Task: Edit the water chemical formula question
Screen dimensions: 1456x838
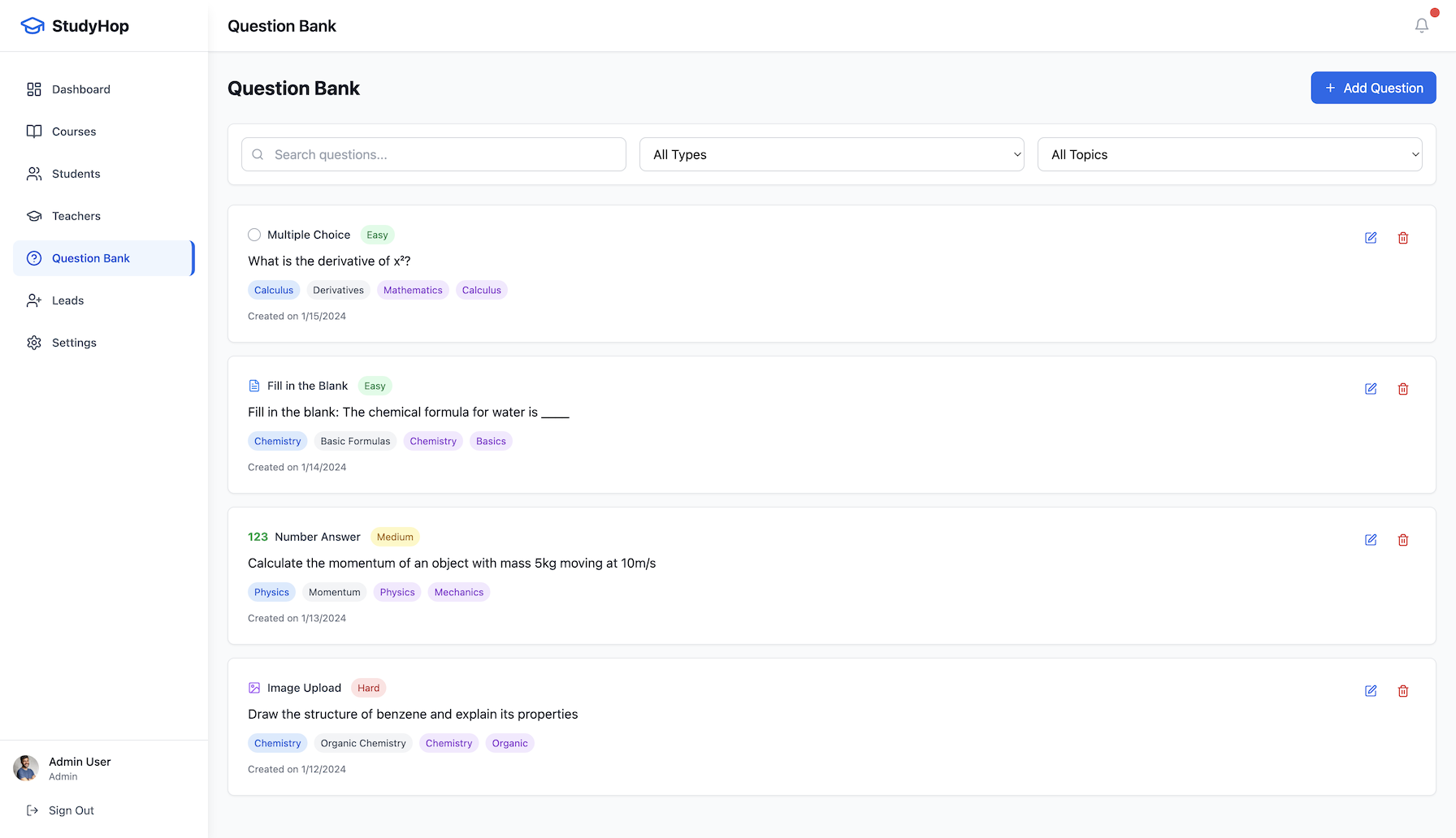Action: tap(1371, 389)
